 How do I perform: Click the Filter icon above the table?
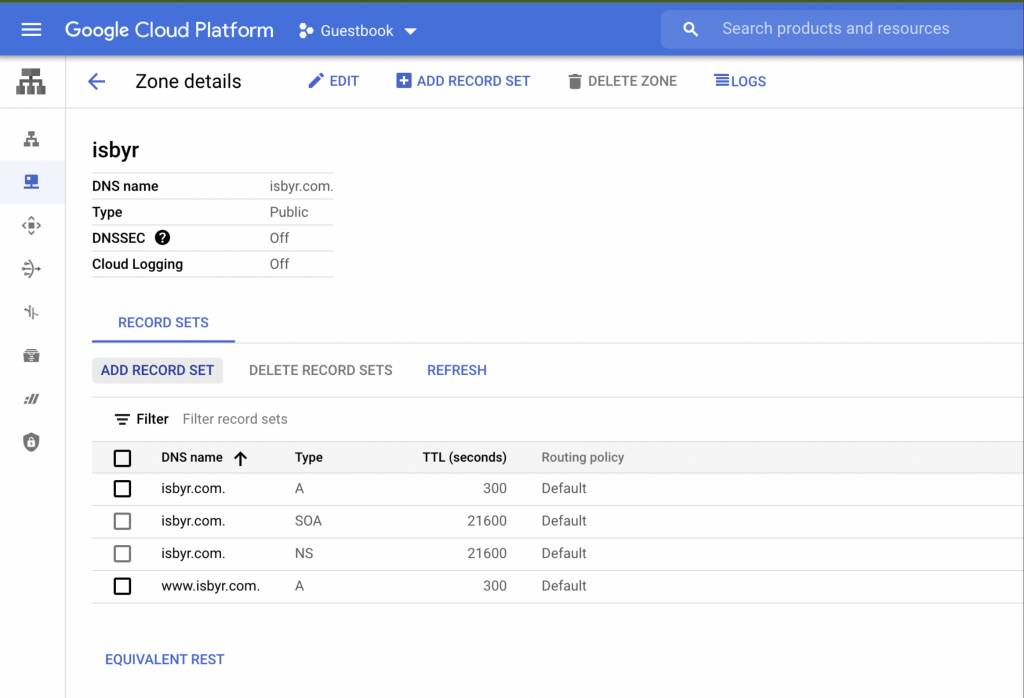pyautogui.click(x=121, y=419)
